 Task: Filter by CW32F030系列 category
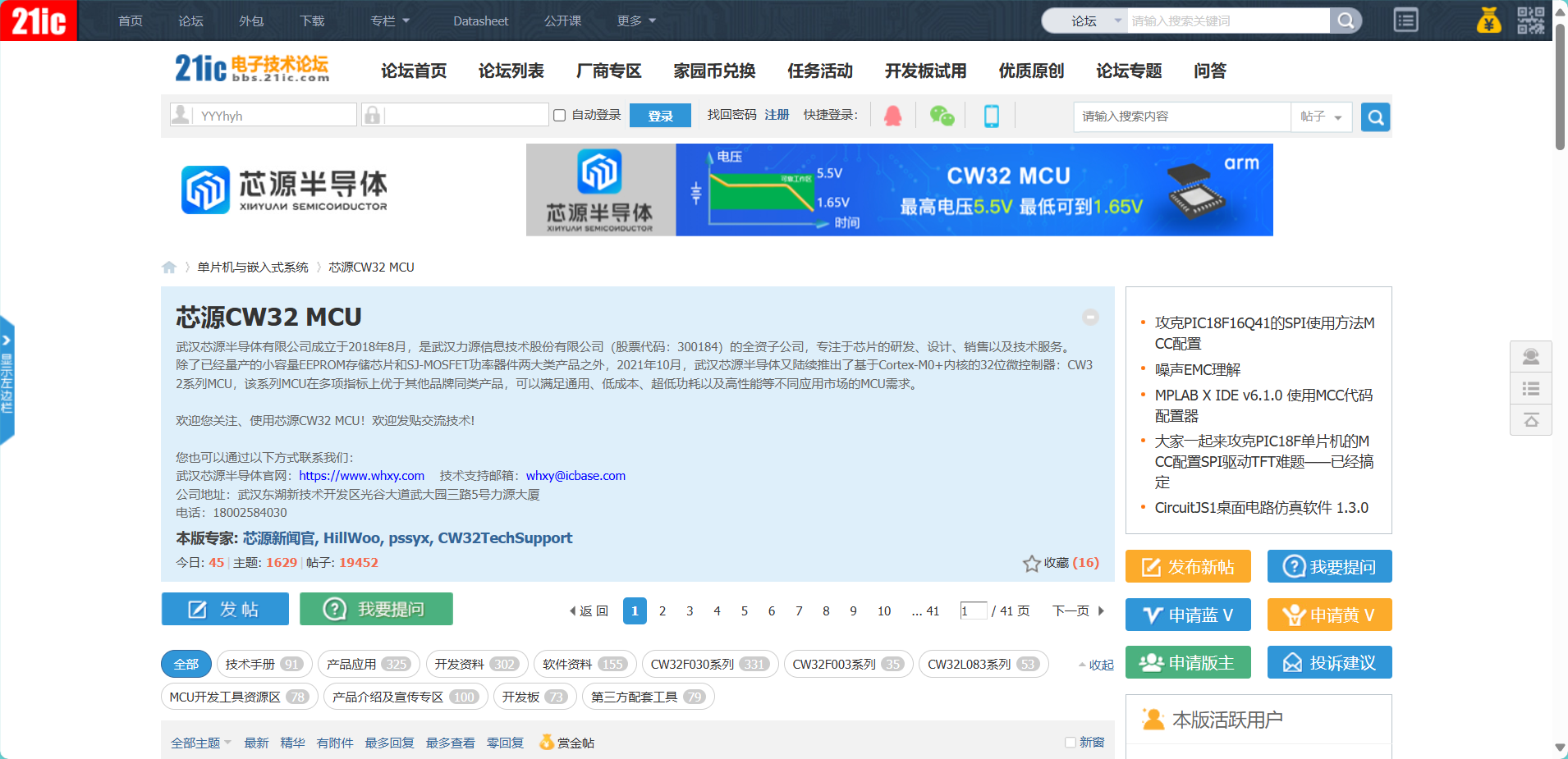click(710, 664)
